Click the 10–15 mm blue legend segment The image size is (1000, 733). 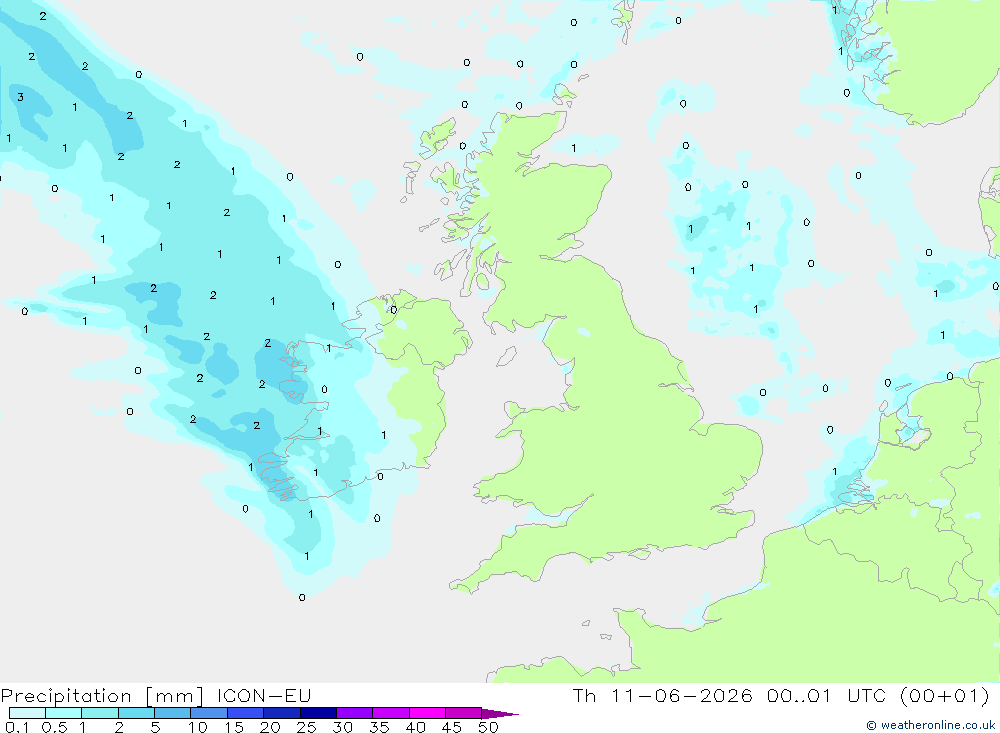(x=209, y=713)
